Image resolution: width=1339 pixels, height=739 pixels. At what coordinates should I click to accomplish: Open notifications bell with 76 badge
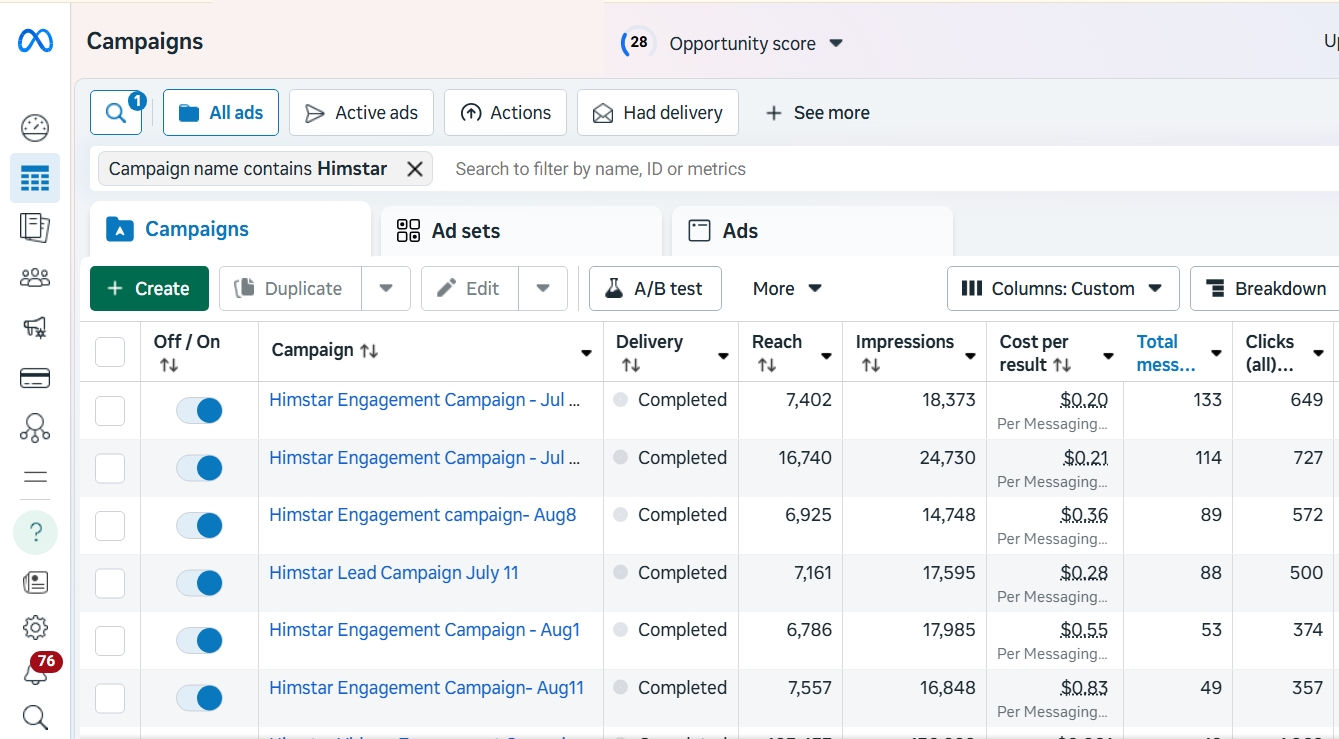35,671
